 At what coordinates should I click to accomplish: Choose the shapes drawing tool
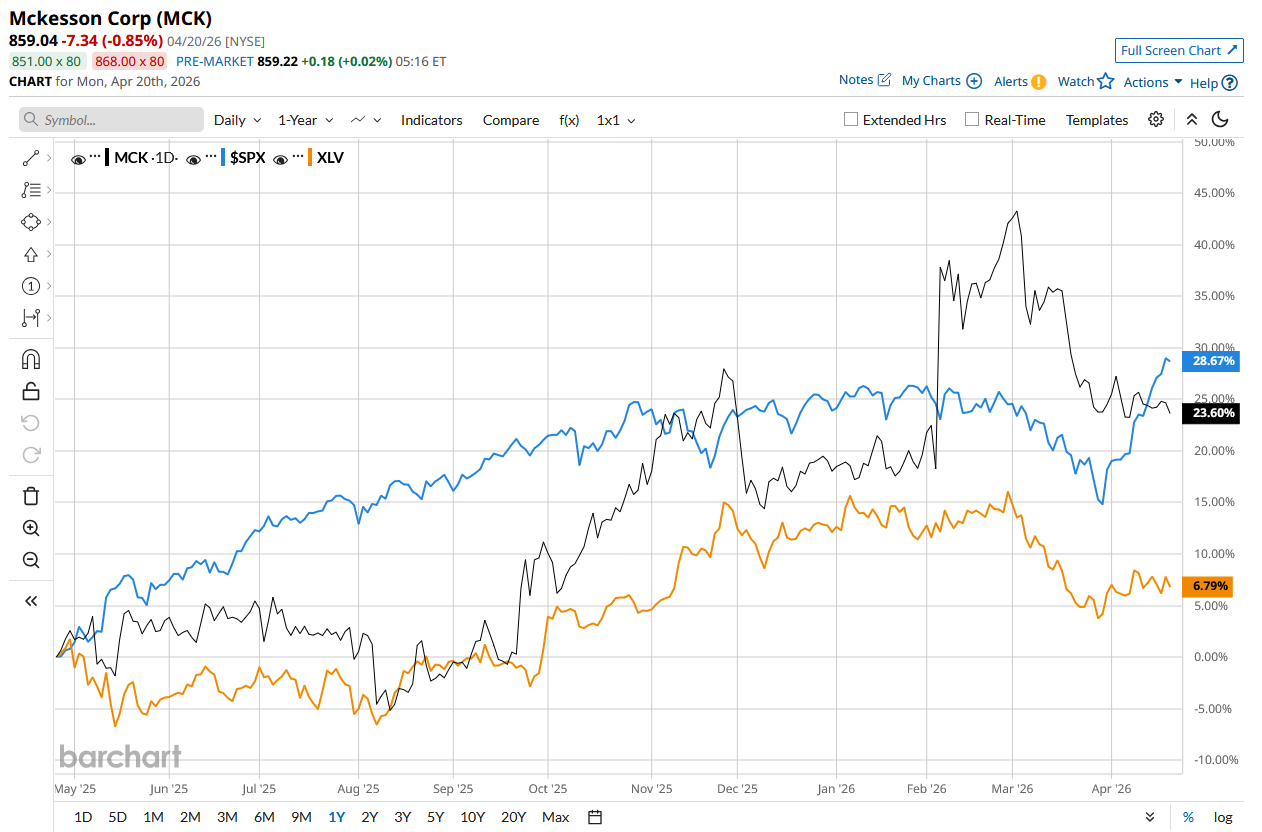pyautogui.click(x=30, y=222)
